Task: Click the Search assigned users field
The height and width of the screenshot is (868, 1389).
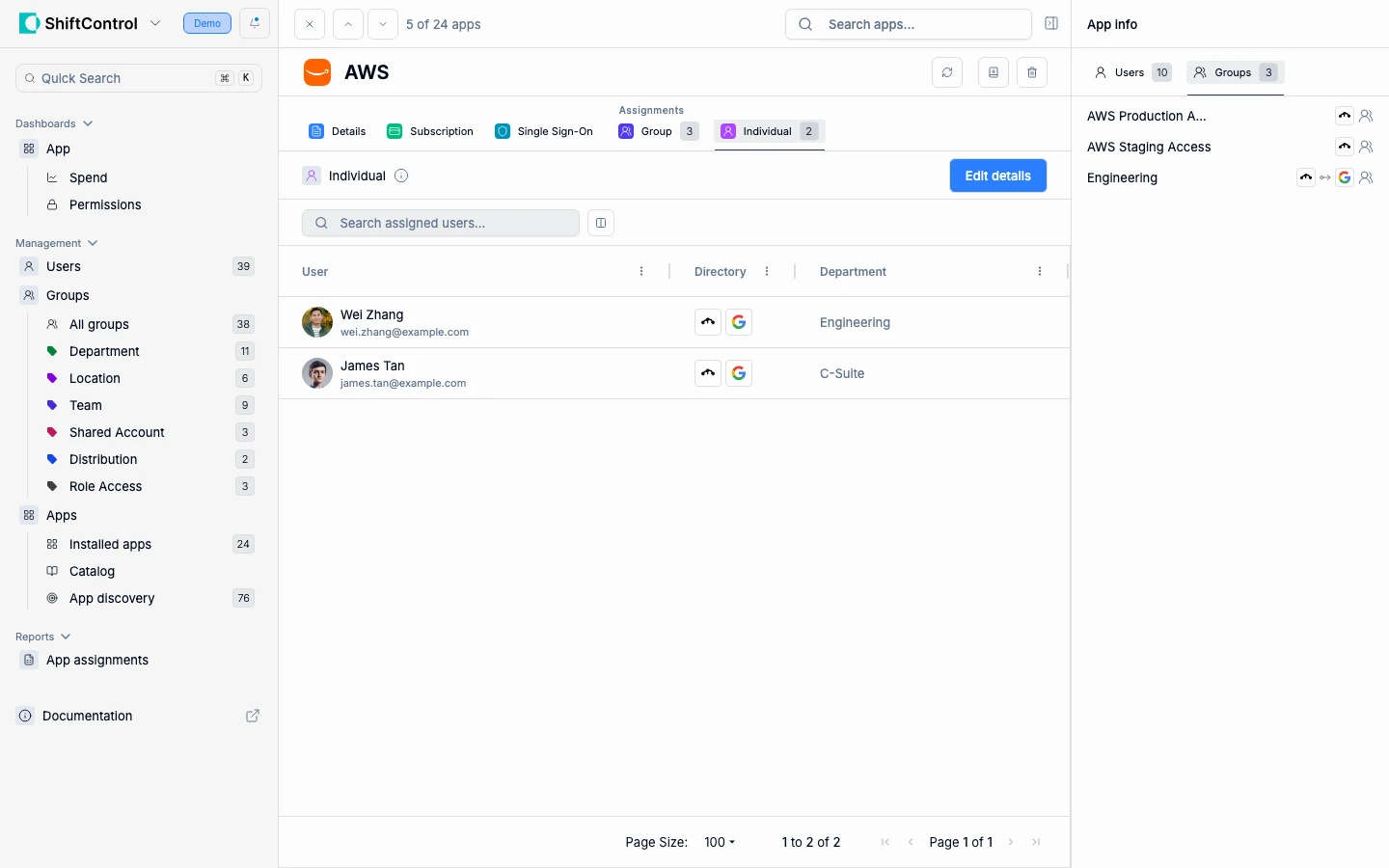Action: (x=440, y=223)
